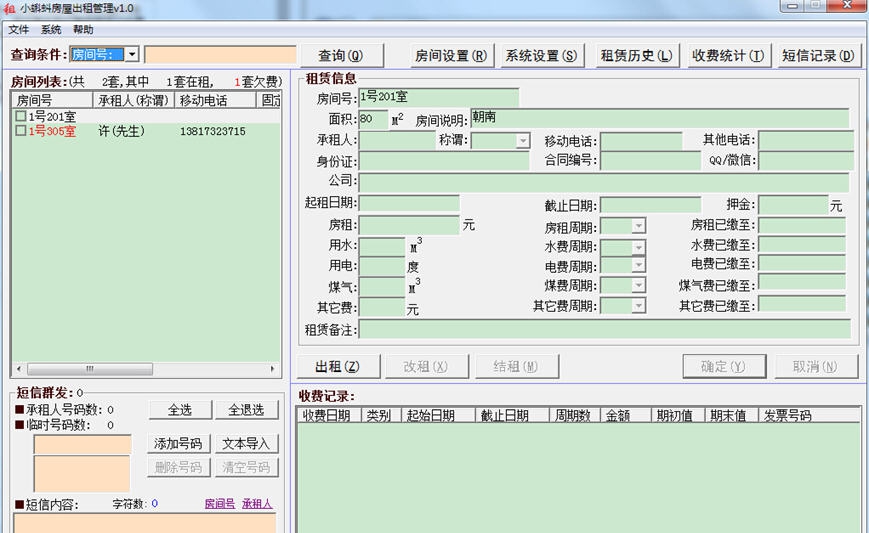Viewport: 869px width, 533px height.
Task: Focus the query condition search field
Action: point(221,55)
